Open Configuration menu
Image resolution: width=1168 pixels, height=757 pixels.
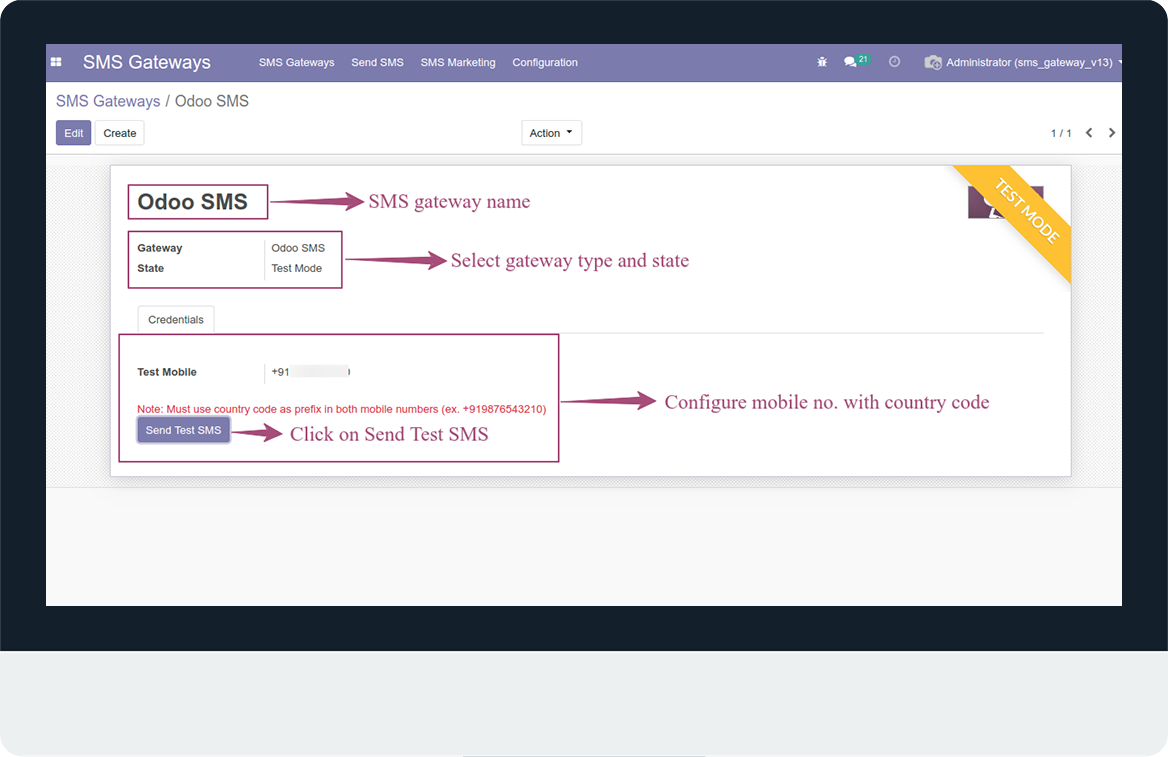point(545,63)
